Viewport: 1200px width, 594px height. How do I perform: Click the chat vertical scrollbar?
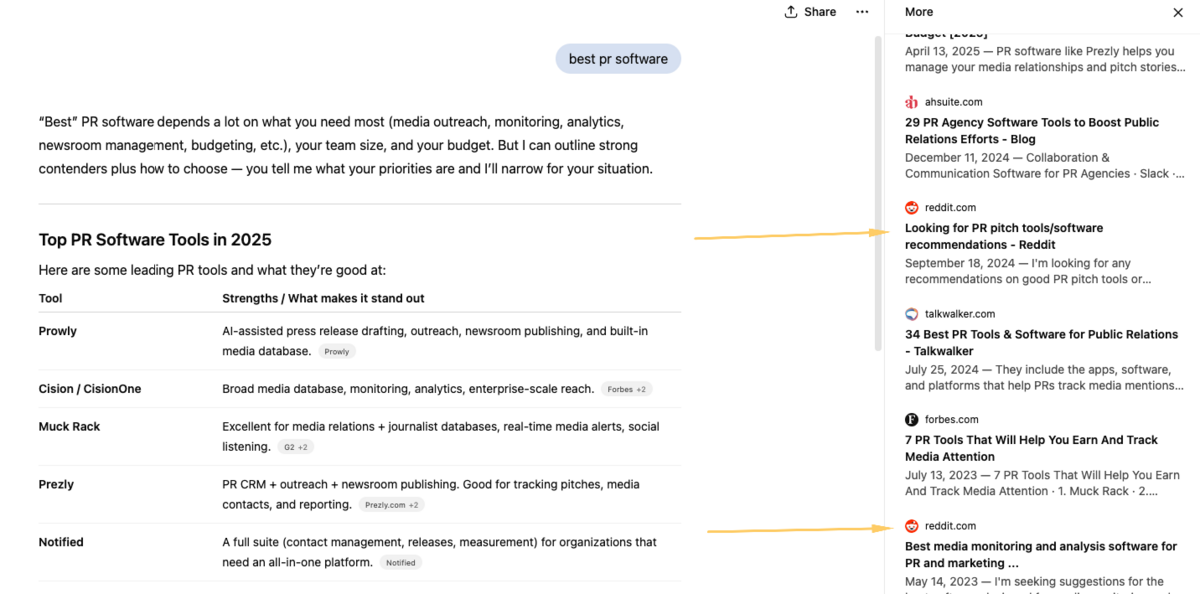(878, 190)
